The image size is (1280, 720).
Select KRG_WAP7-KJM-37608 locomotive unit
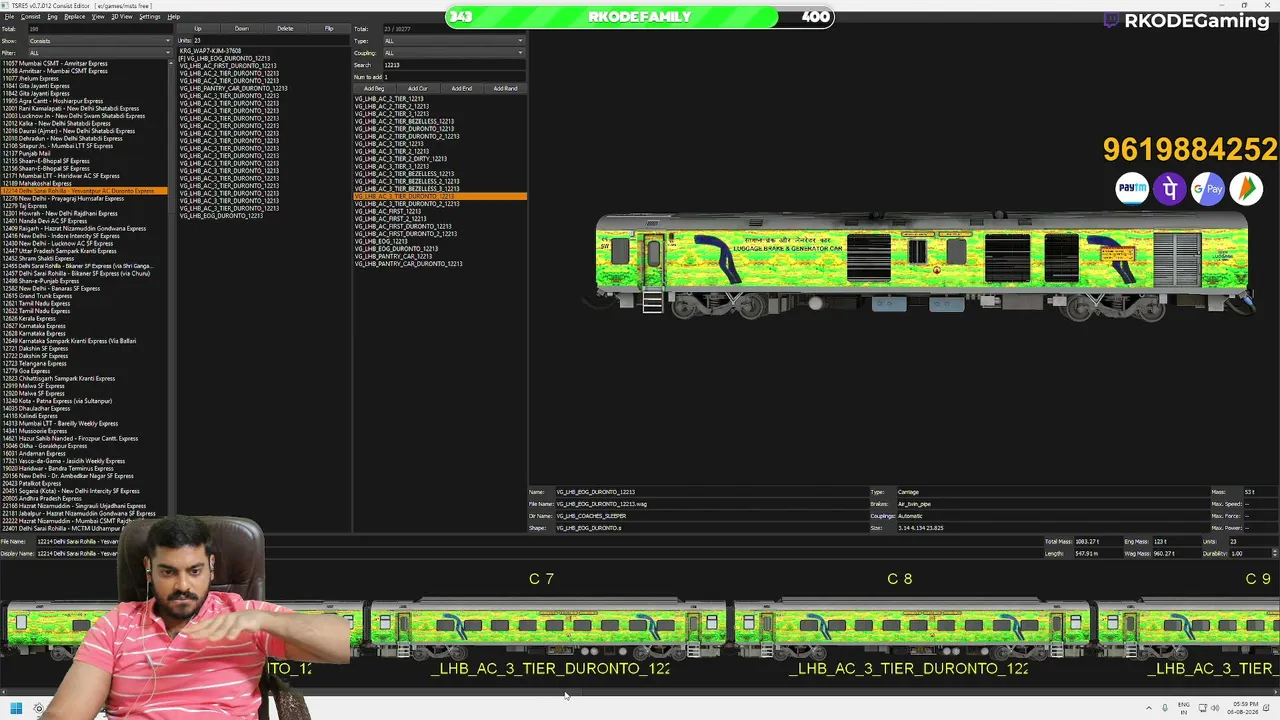click(x=210, y=51)
